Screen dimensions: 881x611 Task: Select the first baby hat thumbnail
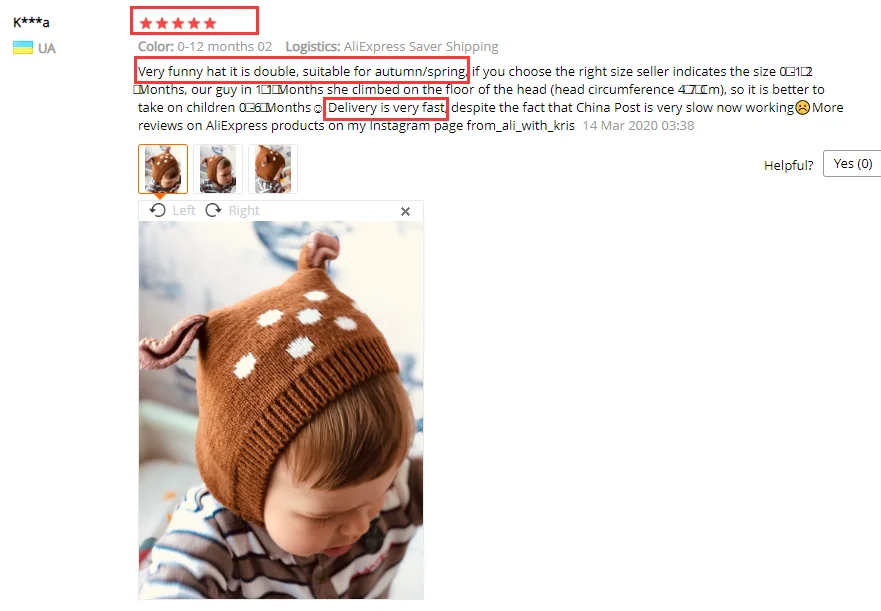163,169
